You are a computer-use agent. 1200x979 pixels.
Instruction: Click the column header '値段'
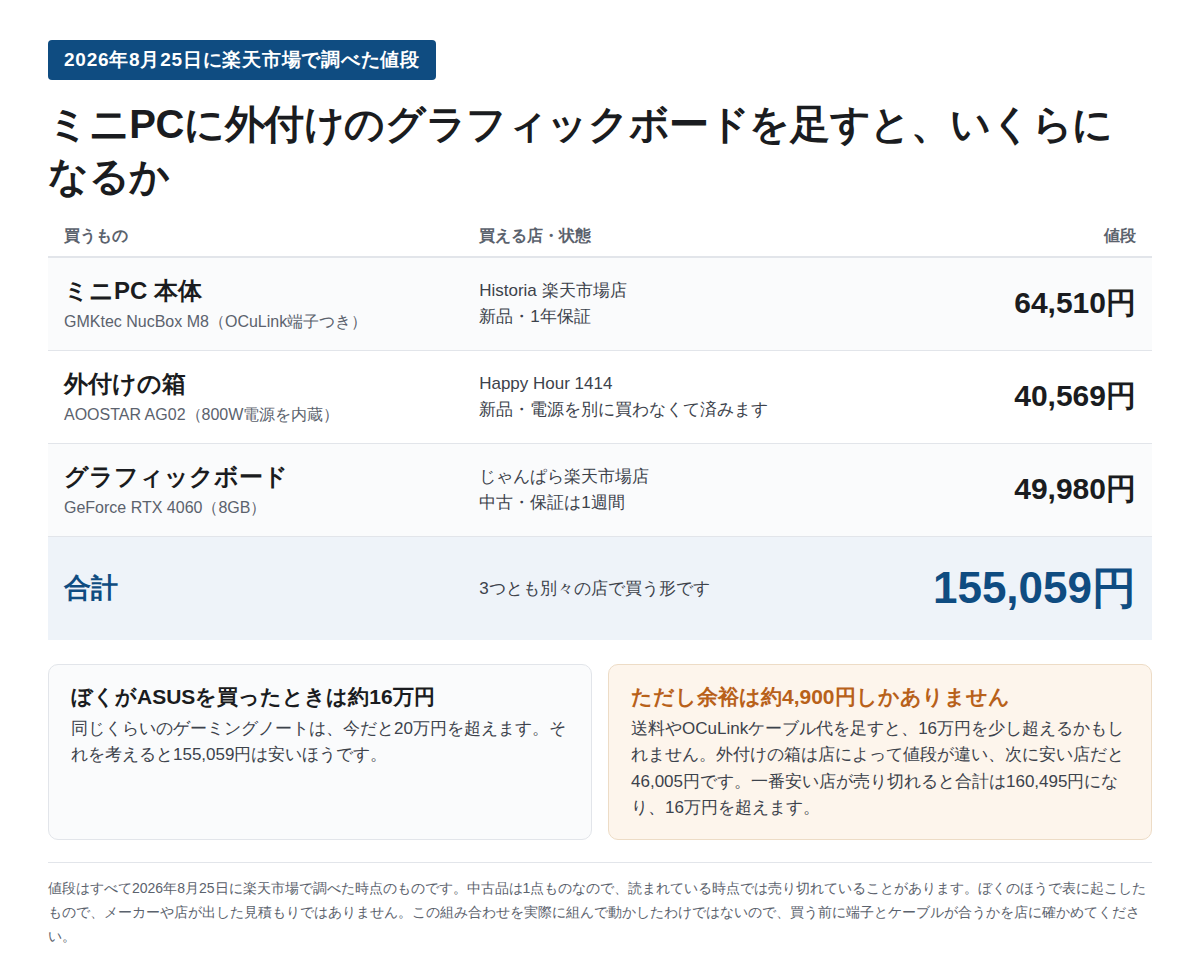pyautogui.click(x=1119, y=236)
